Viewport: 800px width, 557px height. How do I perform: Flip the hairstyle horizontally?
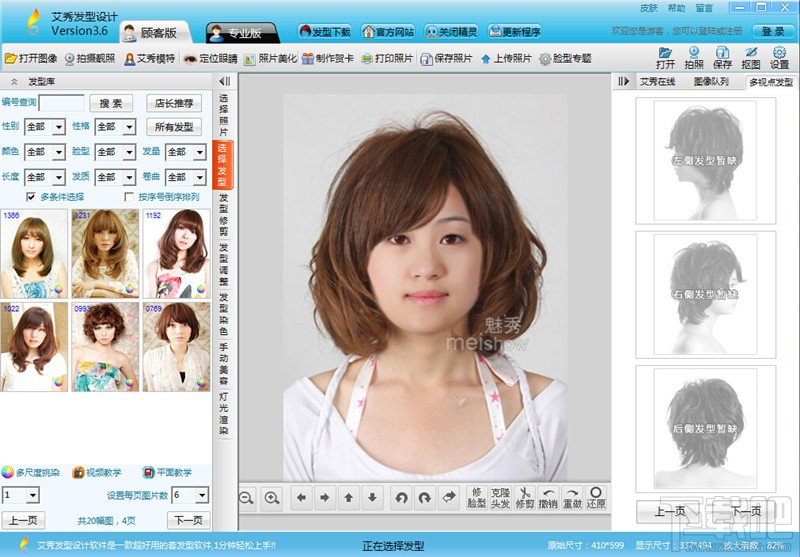(x=449, y=497)
